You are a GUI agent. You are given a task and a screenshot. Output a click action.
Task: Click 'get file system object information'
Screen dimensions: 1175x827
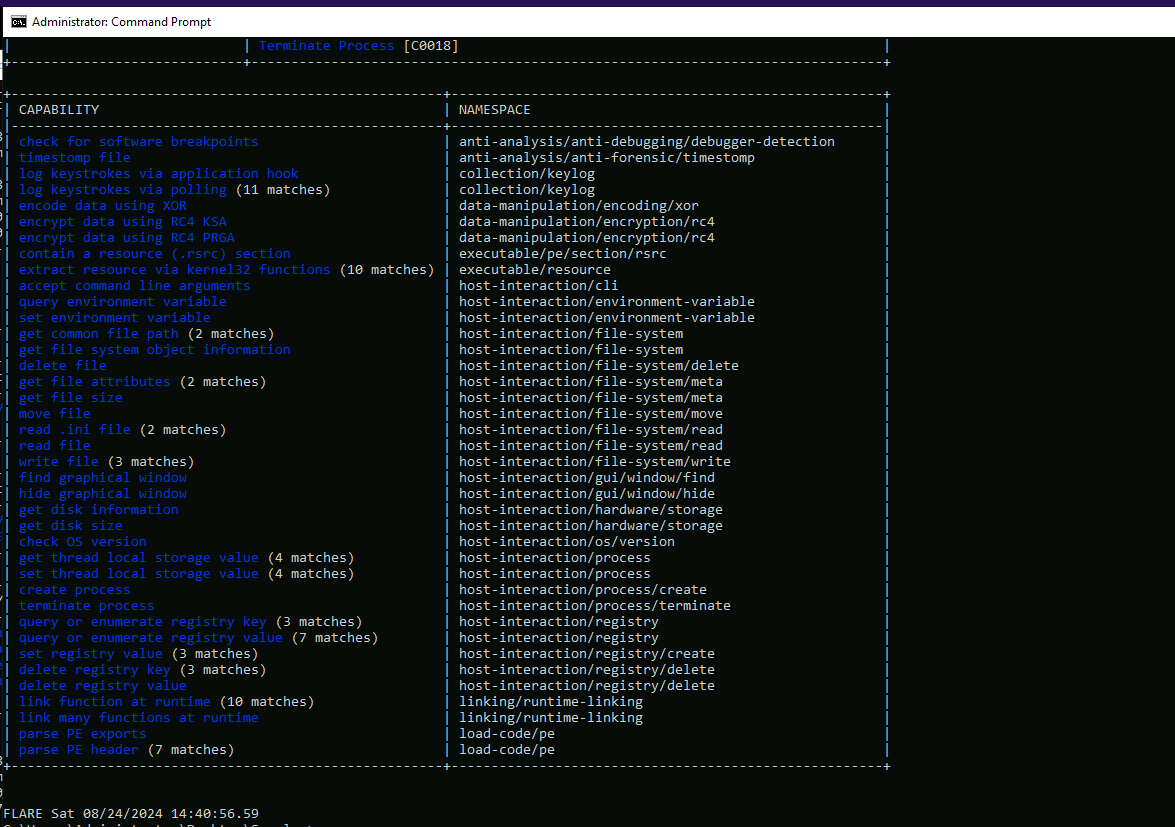(x=155, y=349)
